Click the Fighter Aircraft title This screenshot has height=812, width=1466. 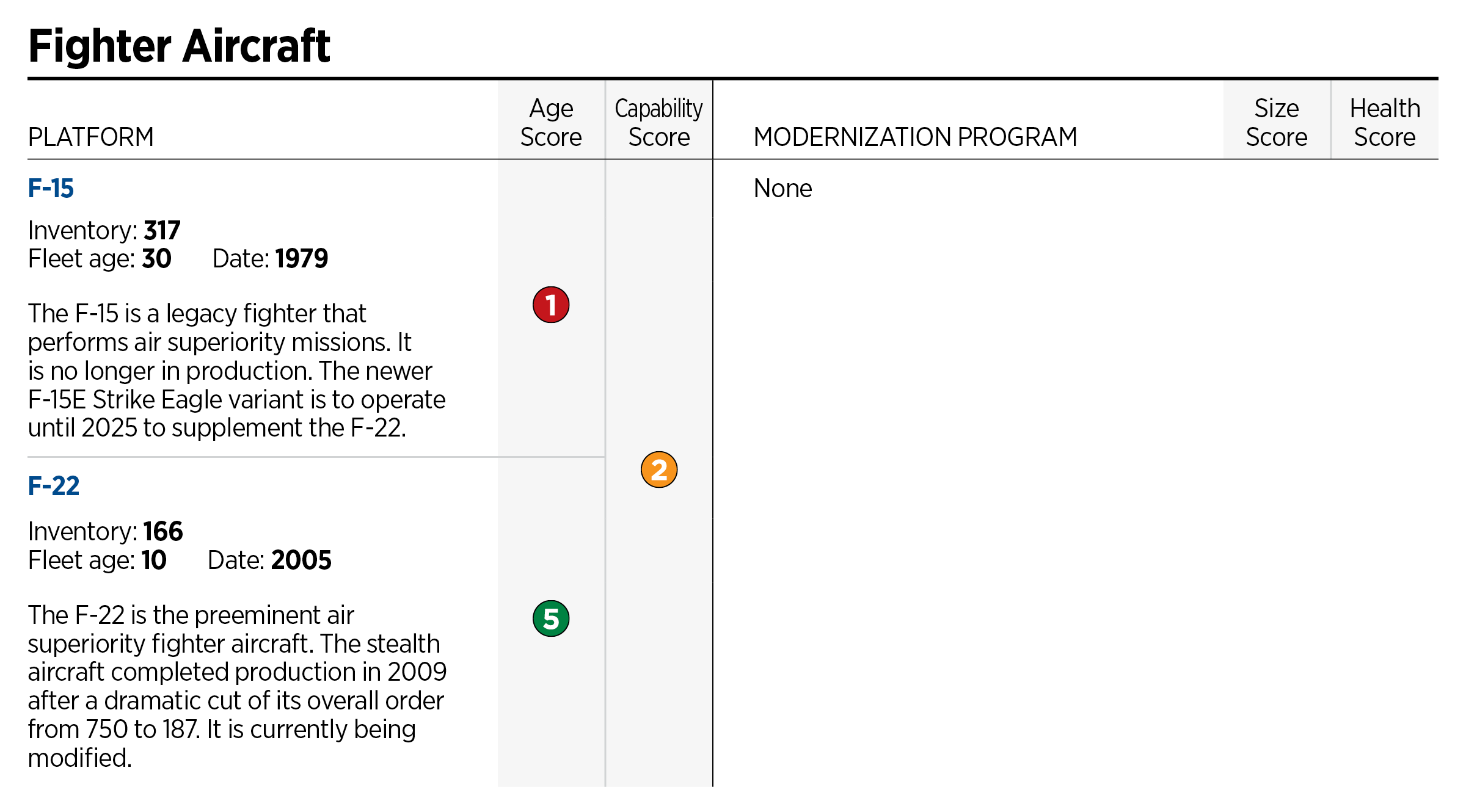(x=179, y=46)
